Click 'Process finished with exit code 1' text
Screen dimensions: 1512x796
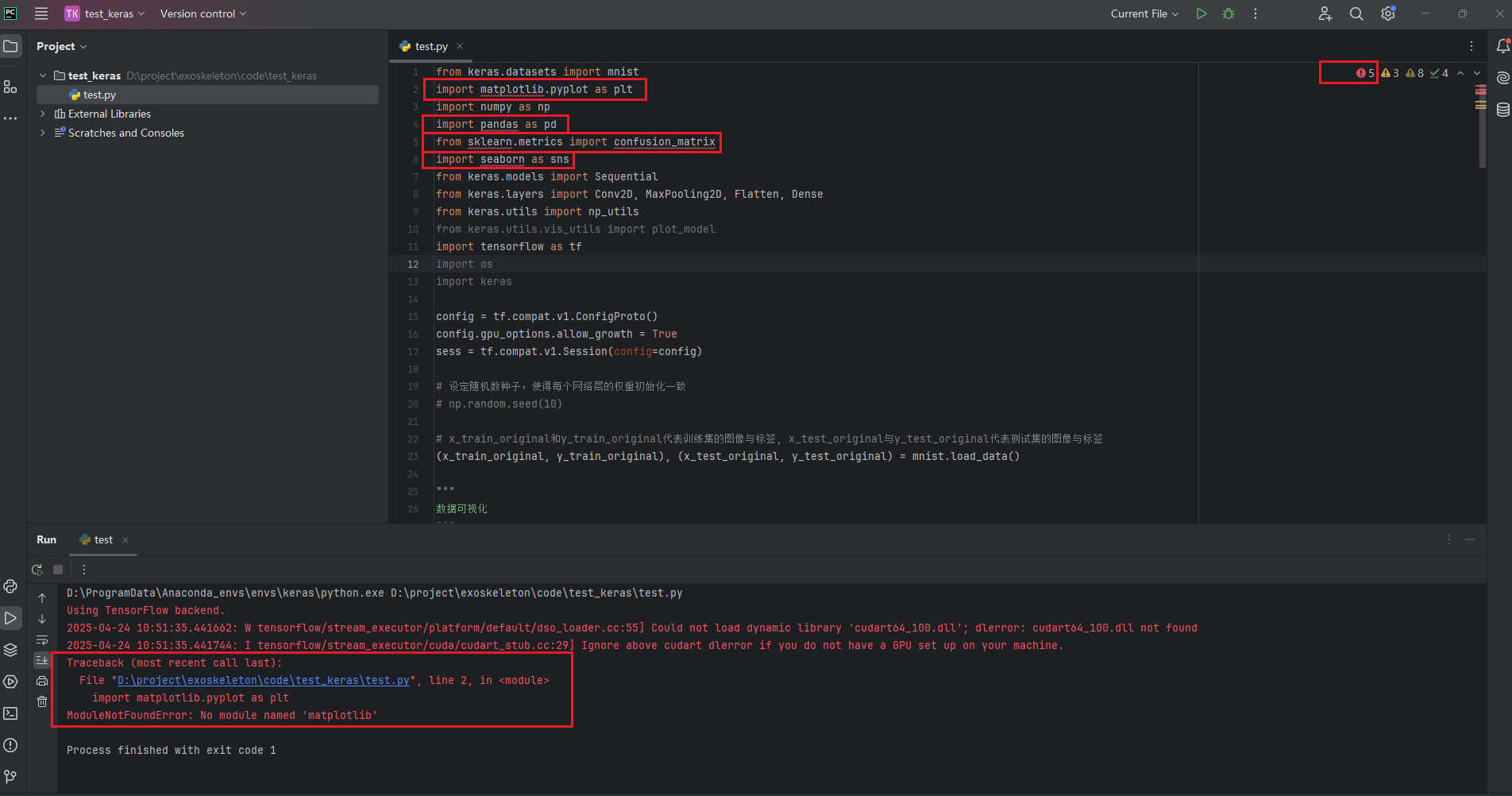172,750
